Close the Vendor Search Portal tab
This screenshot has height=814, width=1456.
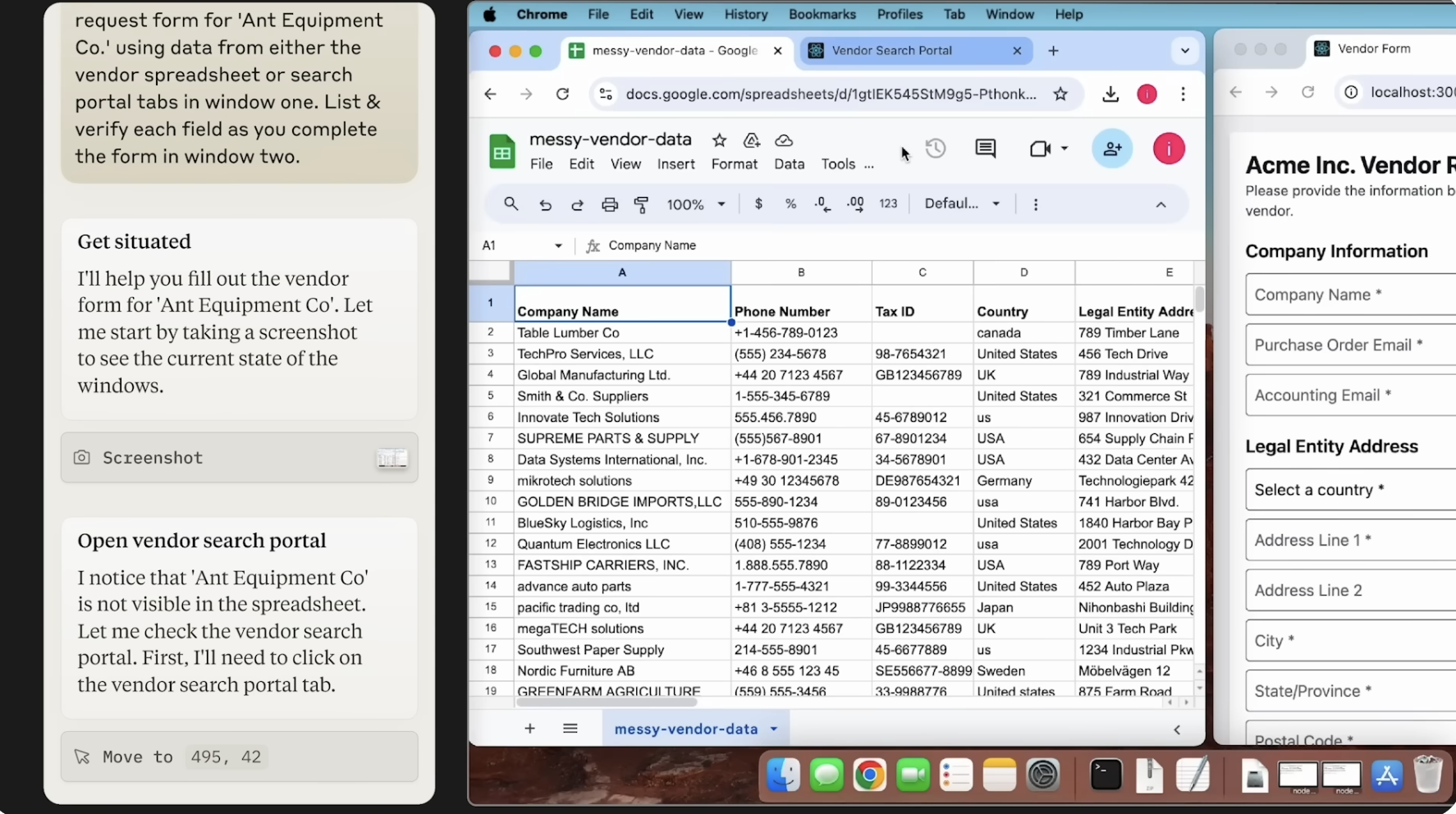(1017, 51)
